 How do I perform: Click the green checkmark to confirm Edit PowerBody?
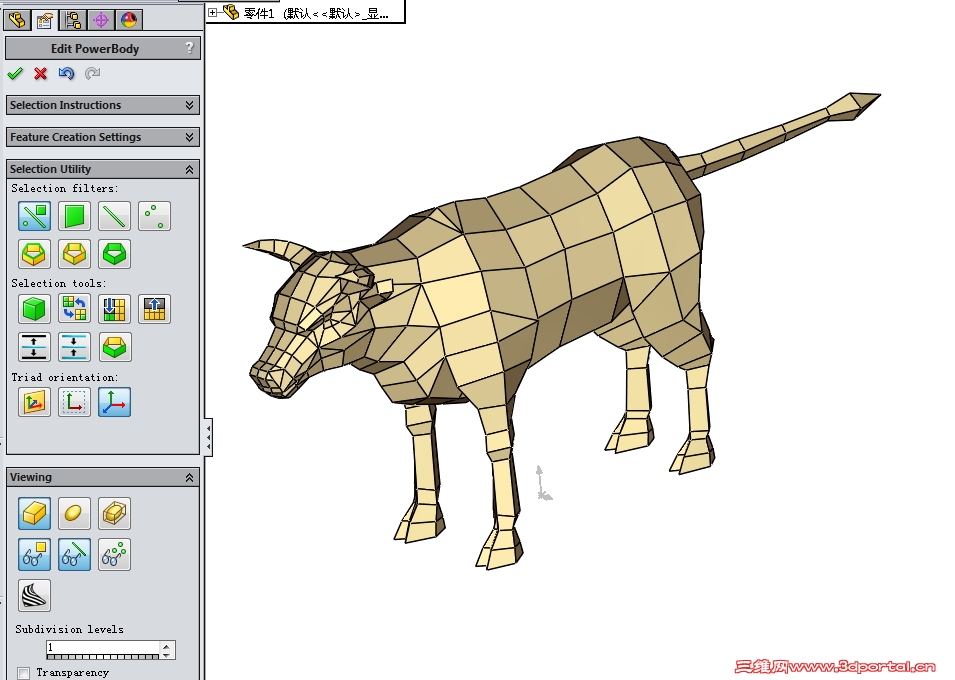15,73
